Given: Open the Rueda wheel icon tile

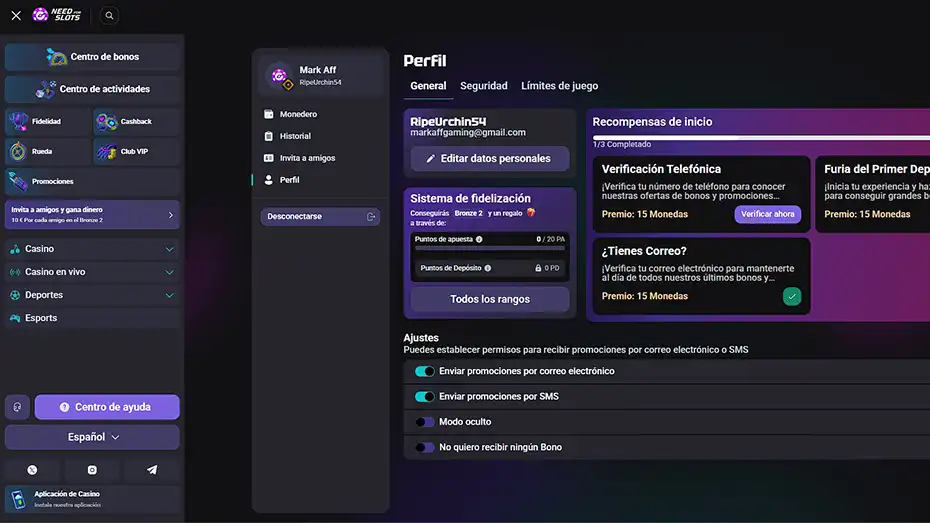Looking at the screenshot, I should (x=48, y=151).
